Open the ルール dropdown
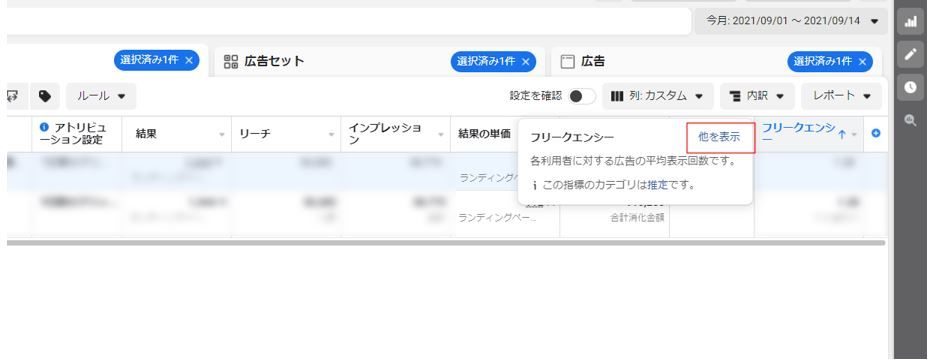928x360 pixels. tap(101, 96)
